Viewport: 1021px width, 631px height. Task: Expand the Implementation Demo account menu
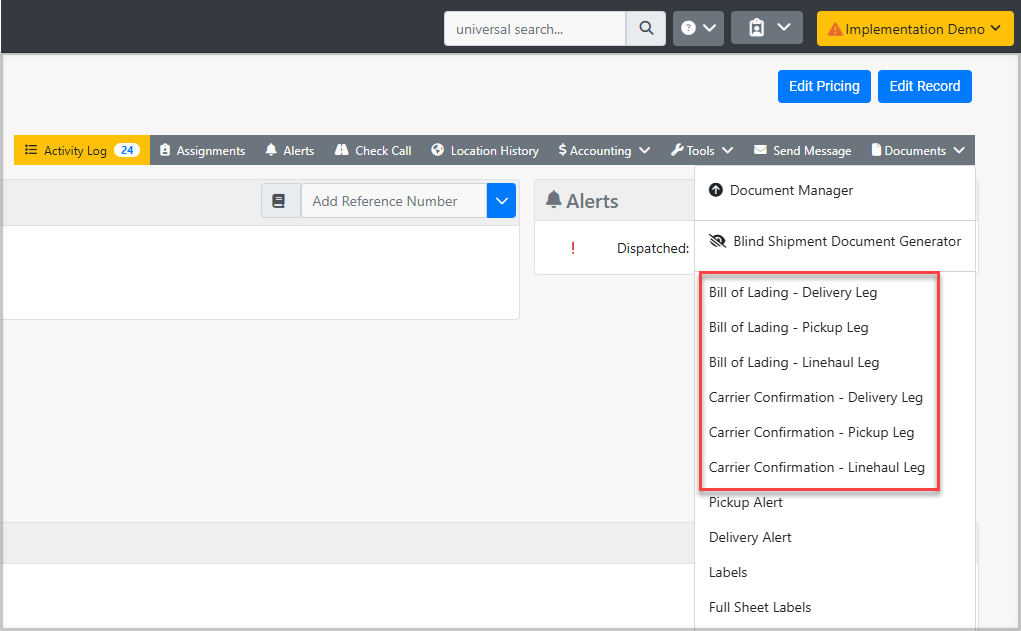[x=915, y=29]
